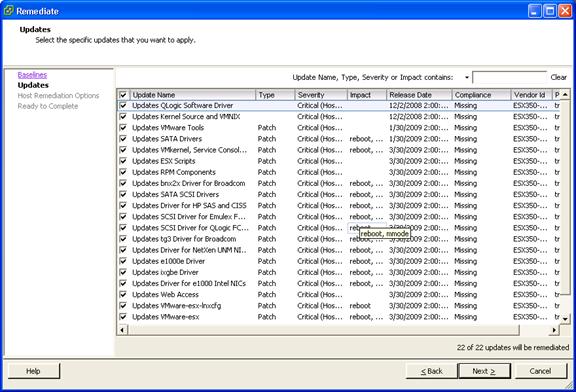Proceed with the Next button
The image size is (576, 392).
[484, 371]
